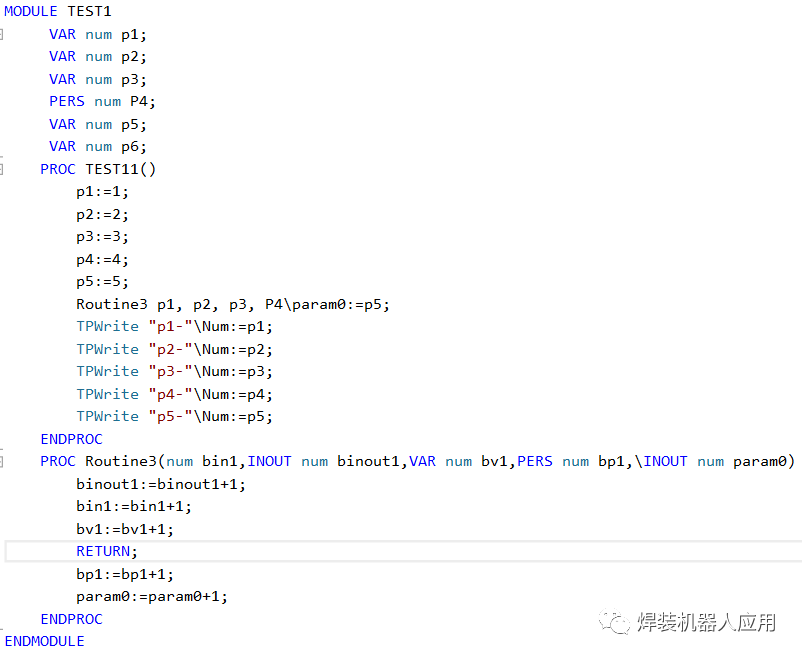Click the TPWrite "p4-" line
The height and width of the screenshot is (657, 802).
(174, 395)
